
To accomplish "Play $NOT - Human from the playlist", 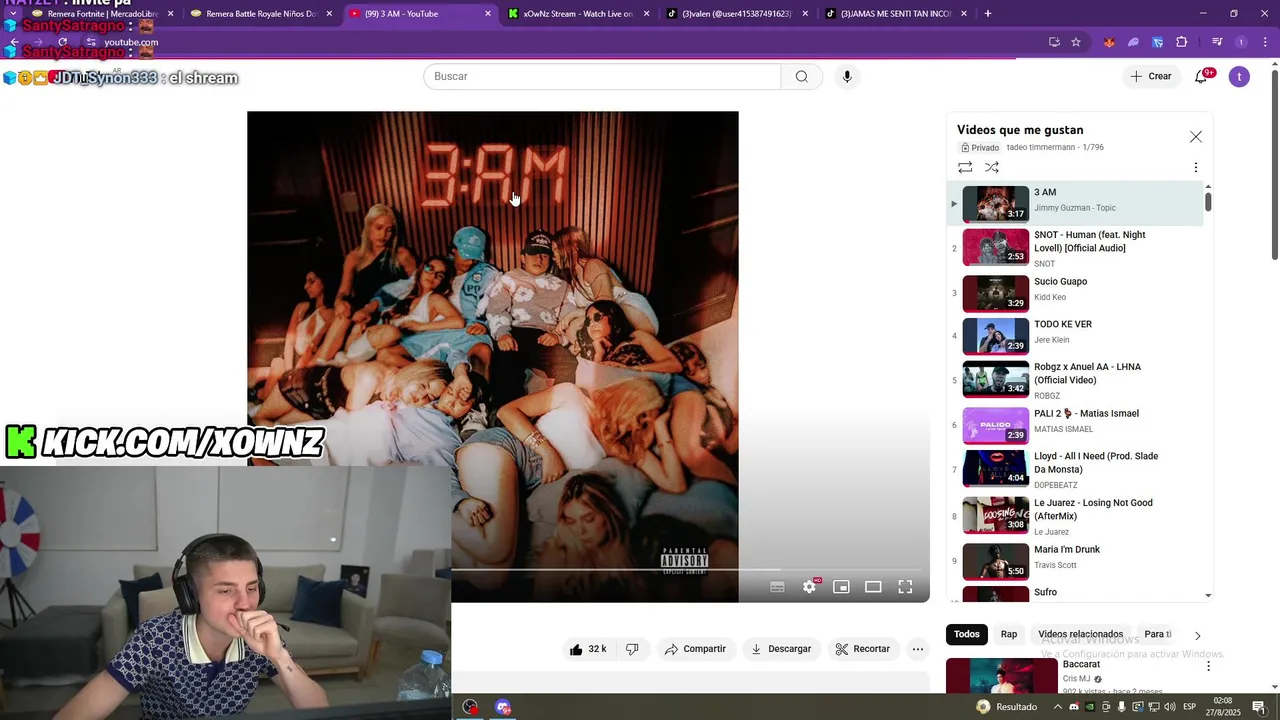I will (1075, 248).
